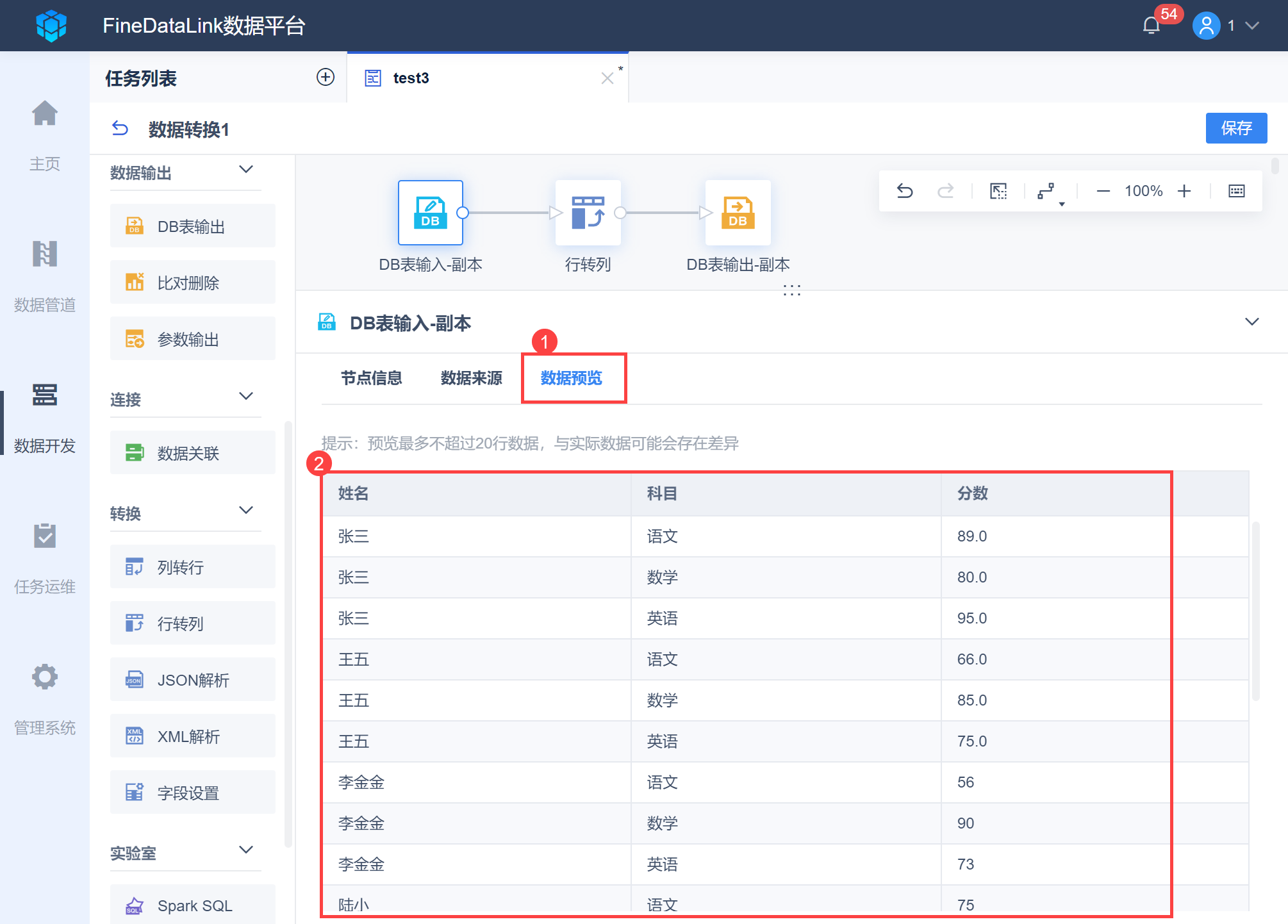1288x924 pixels.
Task: Zoom in with the plus icon
Action: point(1184,191)
